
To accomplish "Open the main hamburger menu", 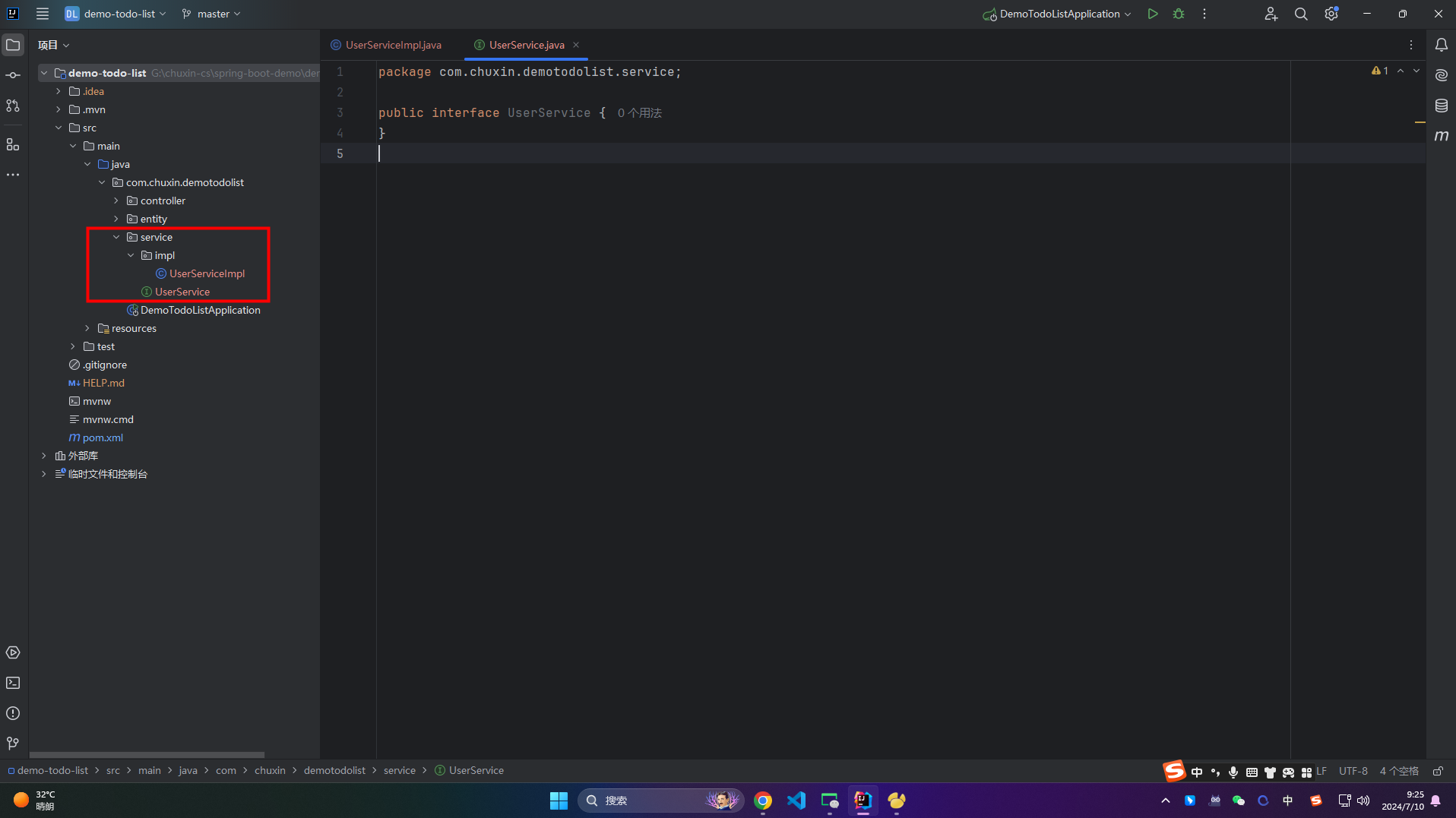I will (x=43, y=14).
